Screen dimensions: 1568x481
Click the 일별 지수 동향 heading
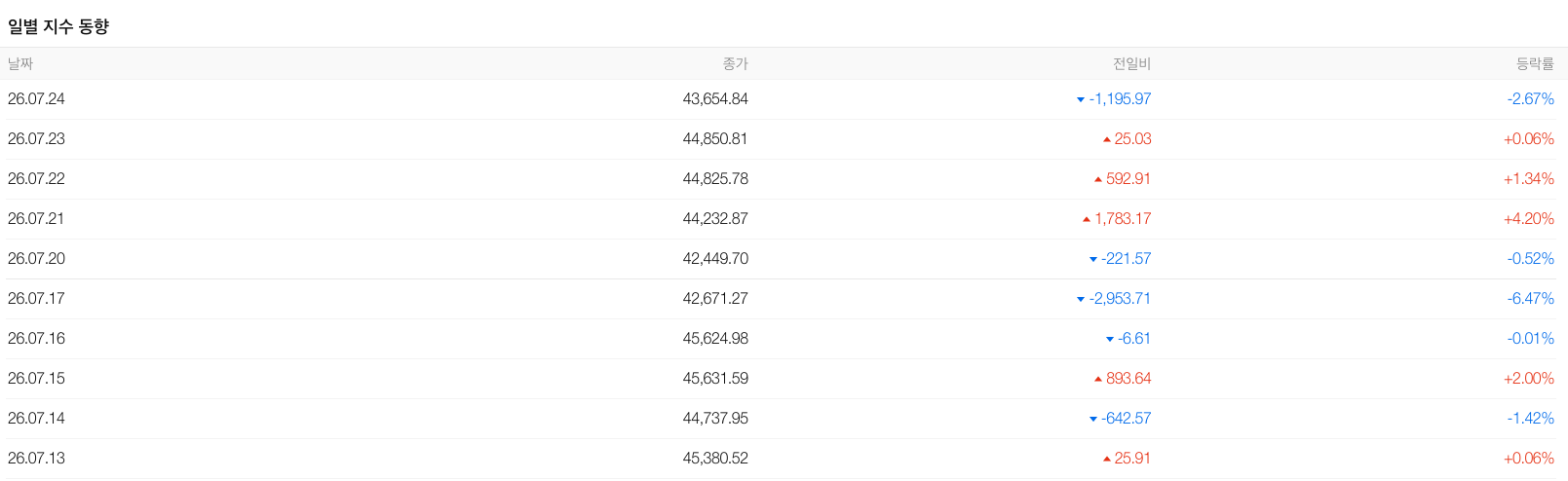coord(58,26)
